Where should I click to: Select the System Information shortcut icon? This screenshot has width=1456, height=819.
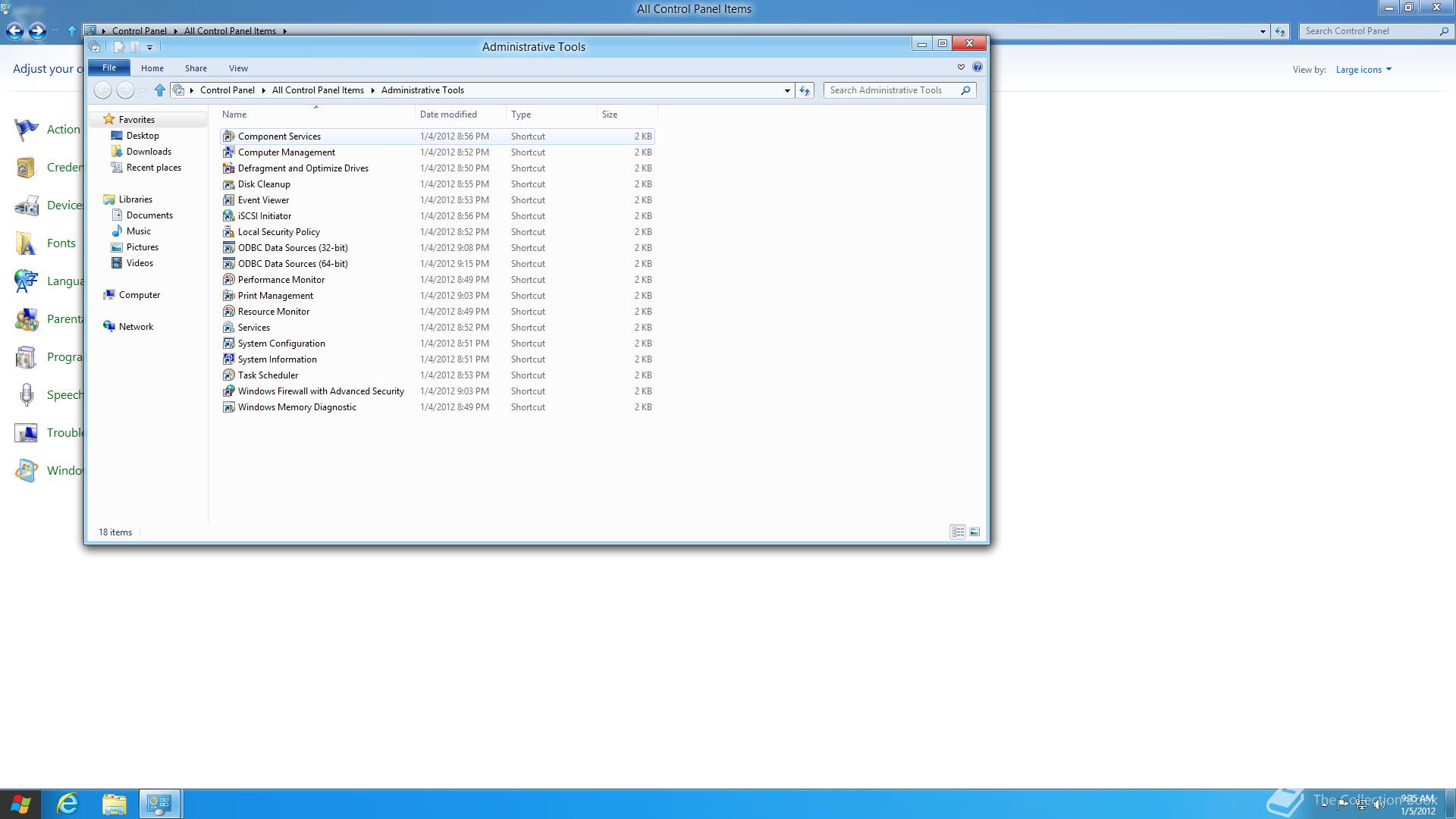pyautogui.click(x=228, y=359)
